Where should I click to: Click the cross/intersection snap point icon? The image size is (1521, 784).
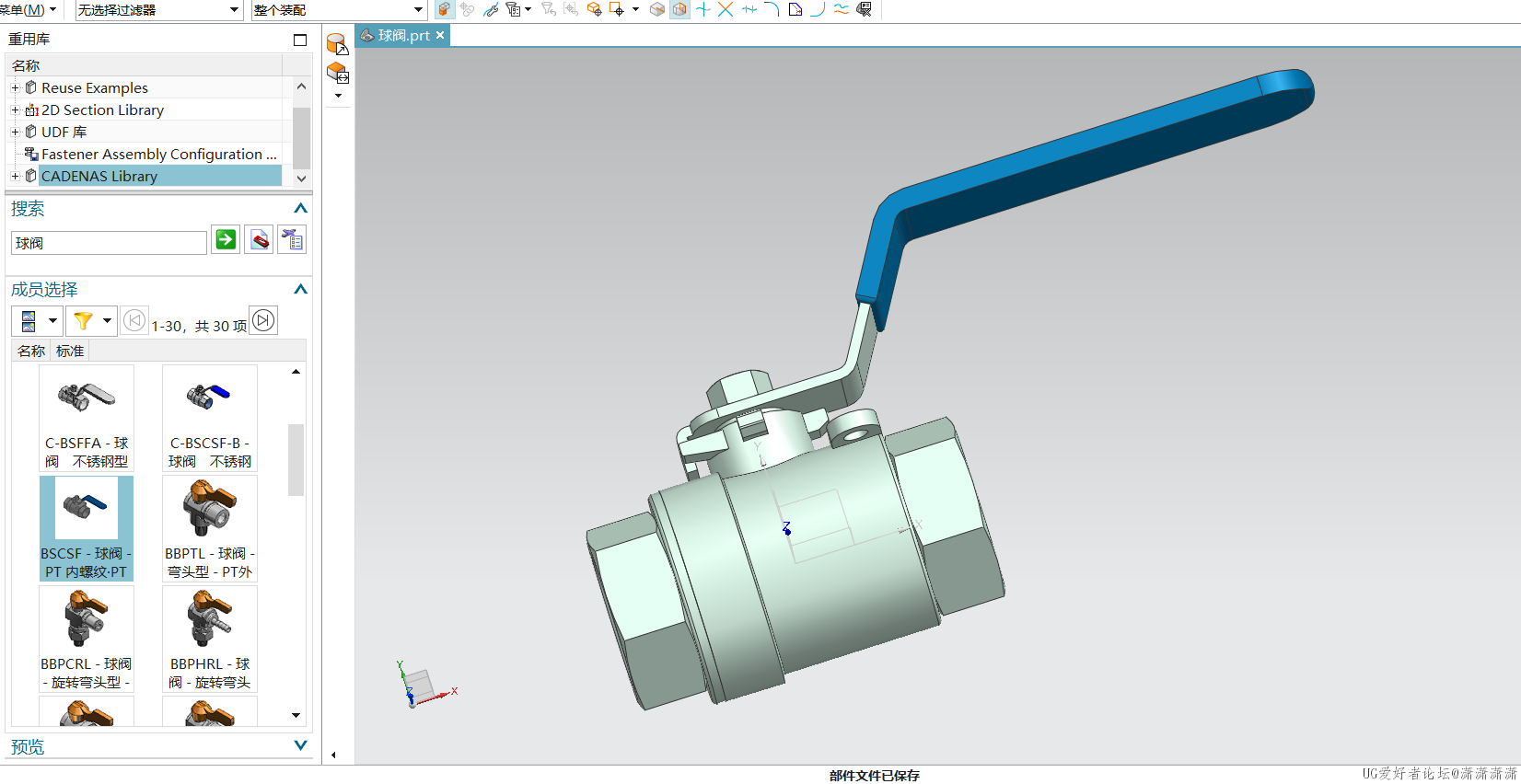(726, 9)
